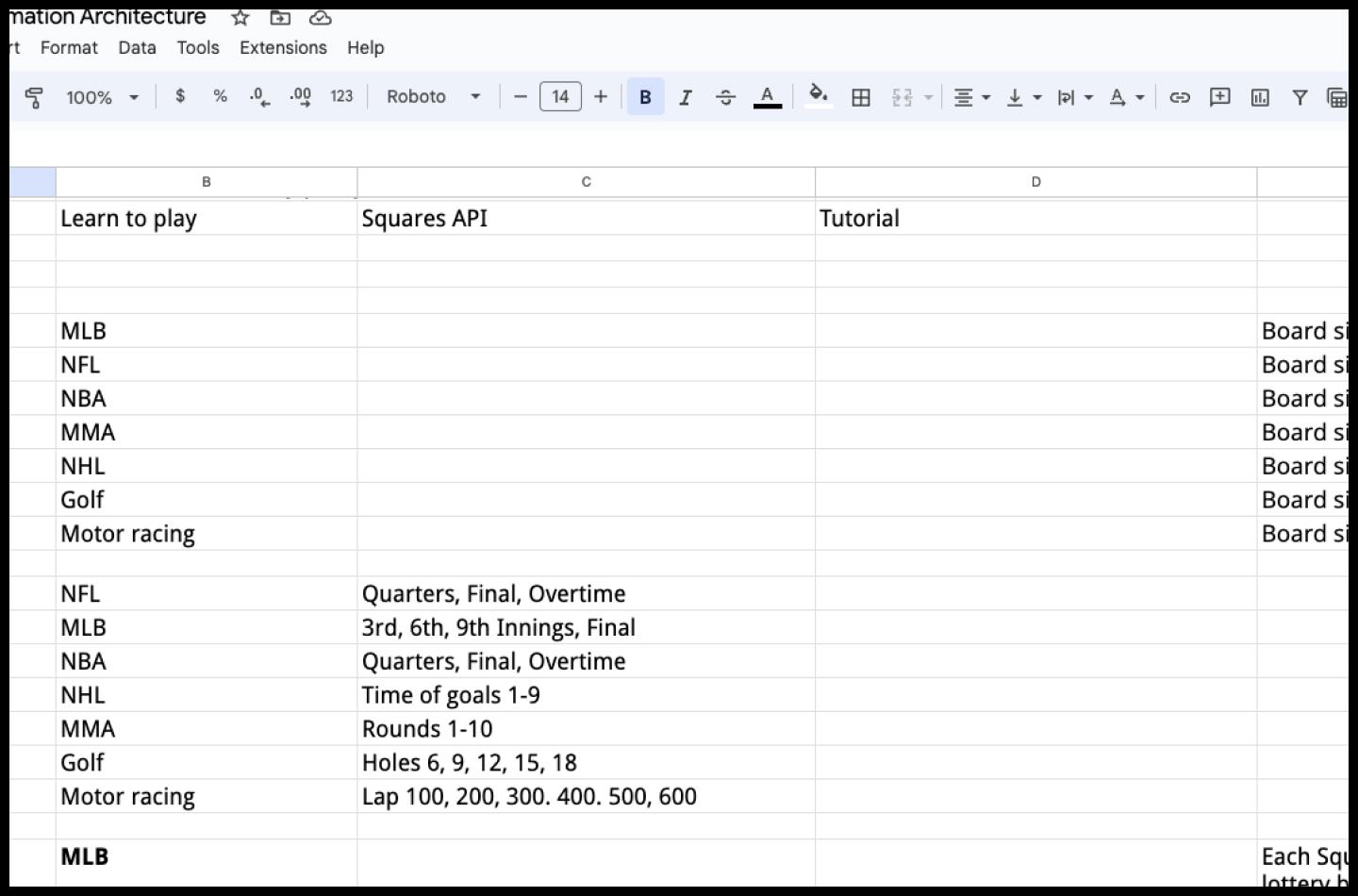The width and height of the screenshot is (1358, 896).
Task: Open the text color picker
Action: (768, 97)
